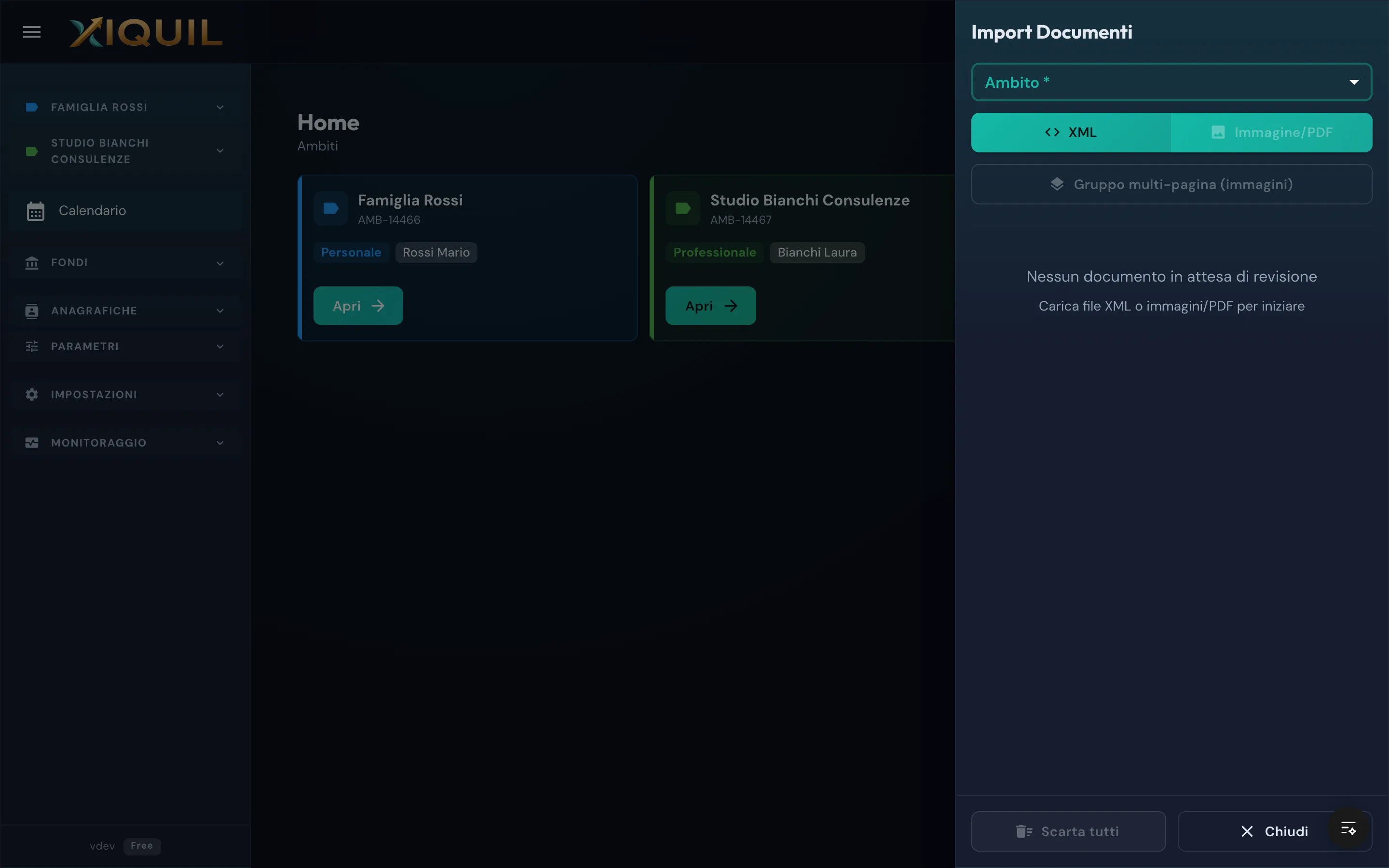The image size is (1389, 868).
Task: Click the Parametri sliders icon
Action: [32, 346]
